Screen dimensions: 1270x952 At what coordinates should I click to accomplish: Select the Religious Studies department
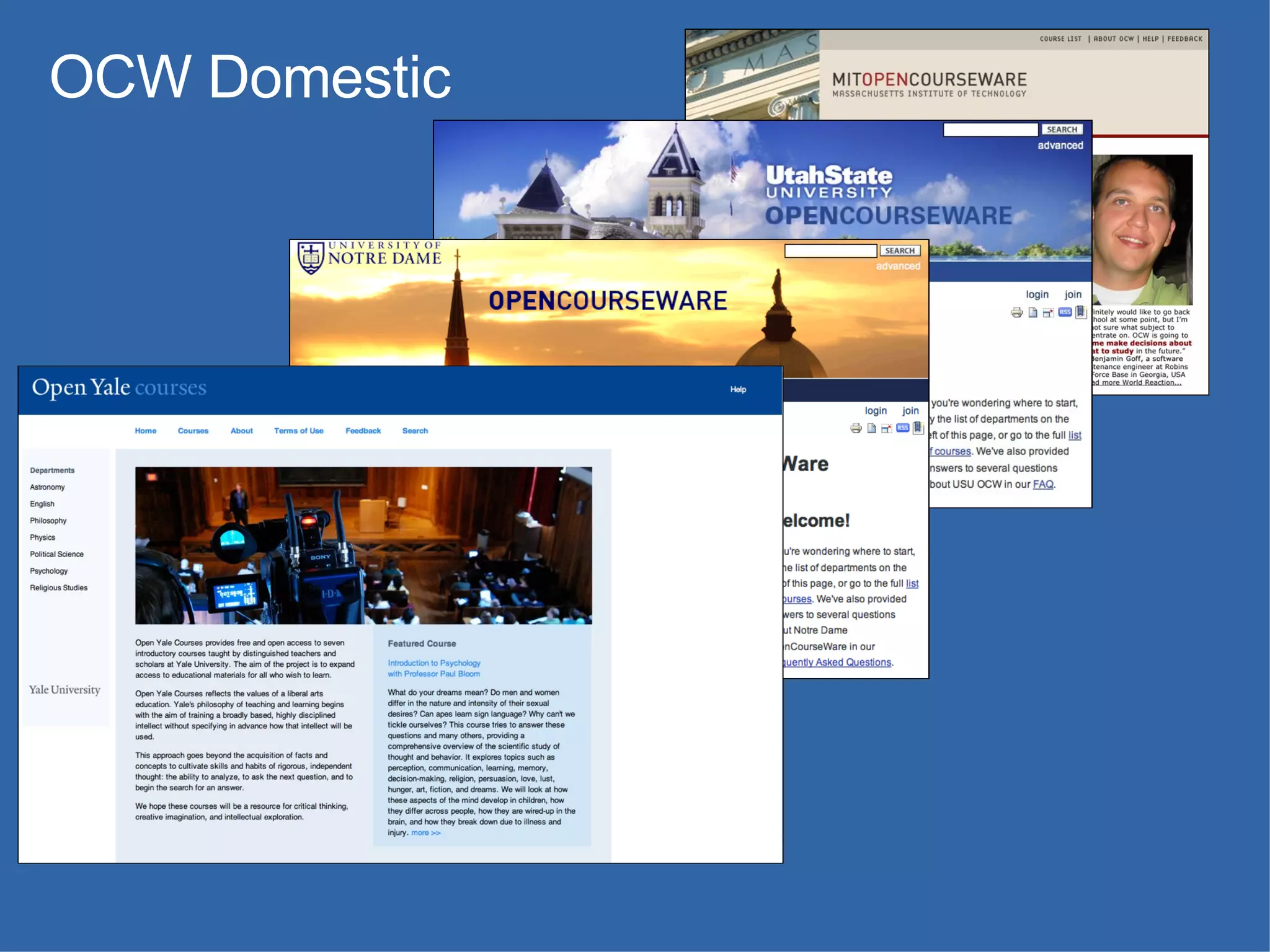[x=59, y=588]
